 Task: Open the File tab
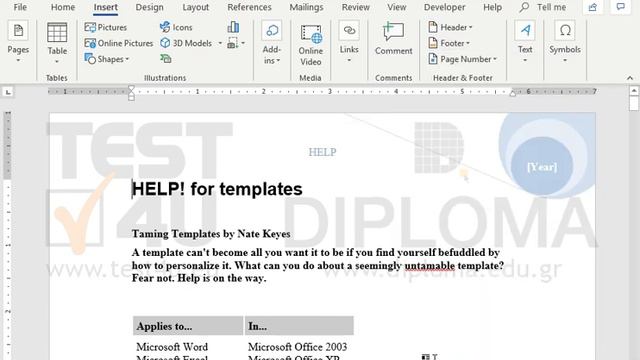coord(20,7)
